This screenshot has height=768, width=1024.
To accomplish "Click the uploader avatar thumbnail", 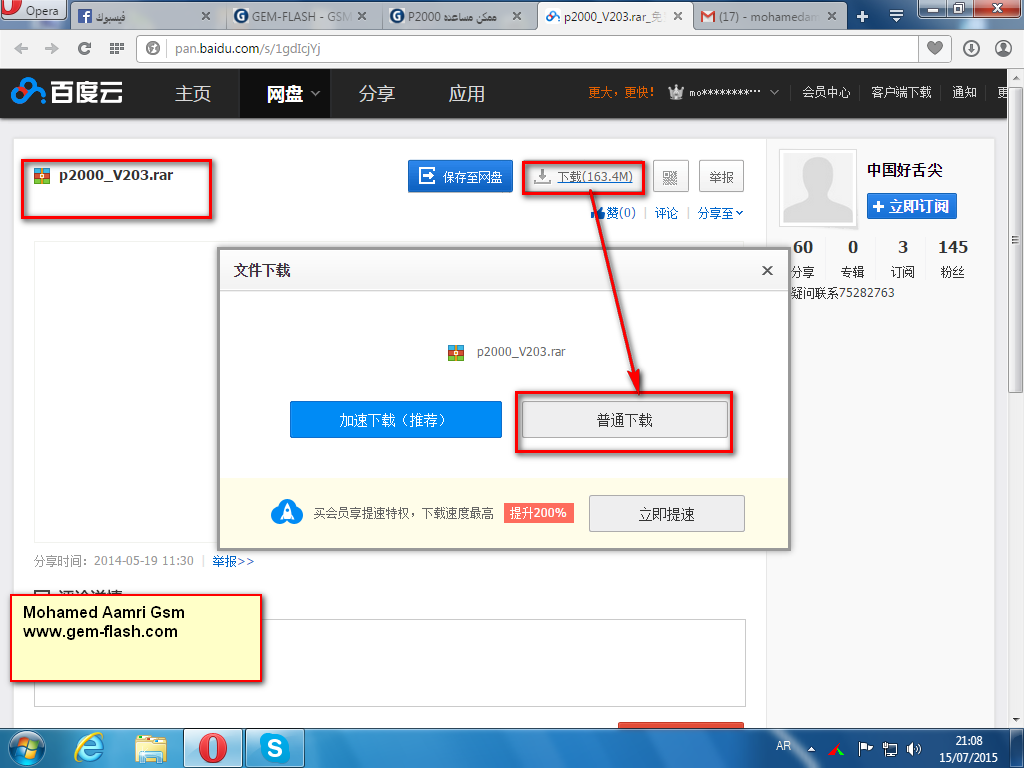I will 818,188.
